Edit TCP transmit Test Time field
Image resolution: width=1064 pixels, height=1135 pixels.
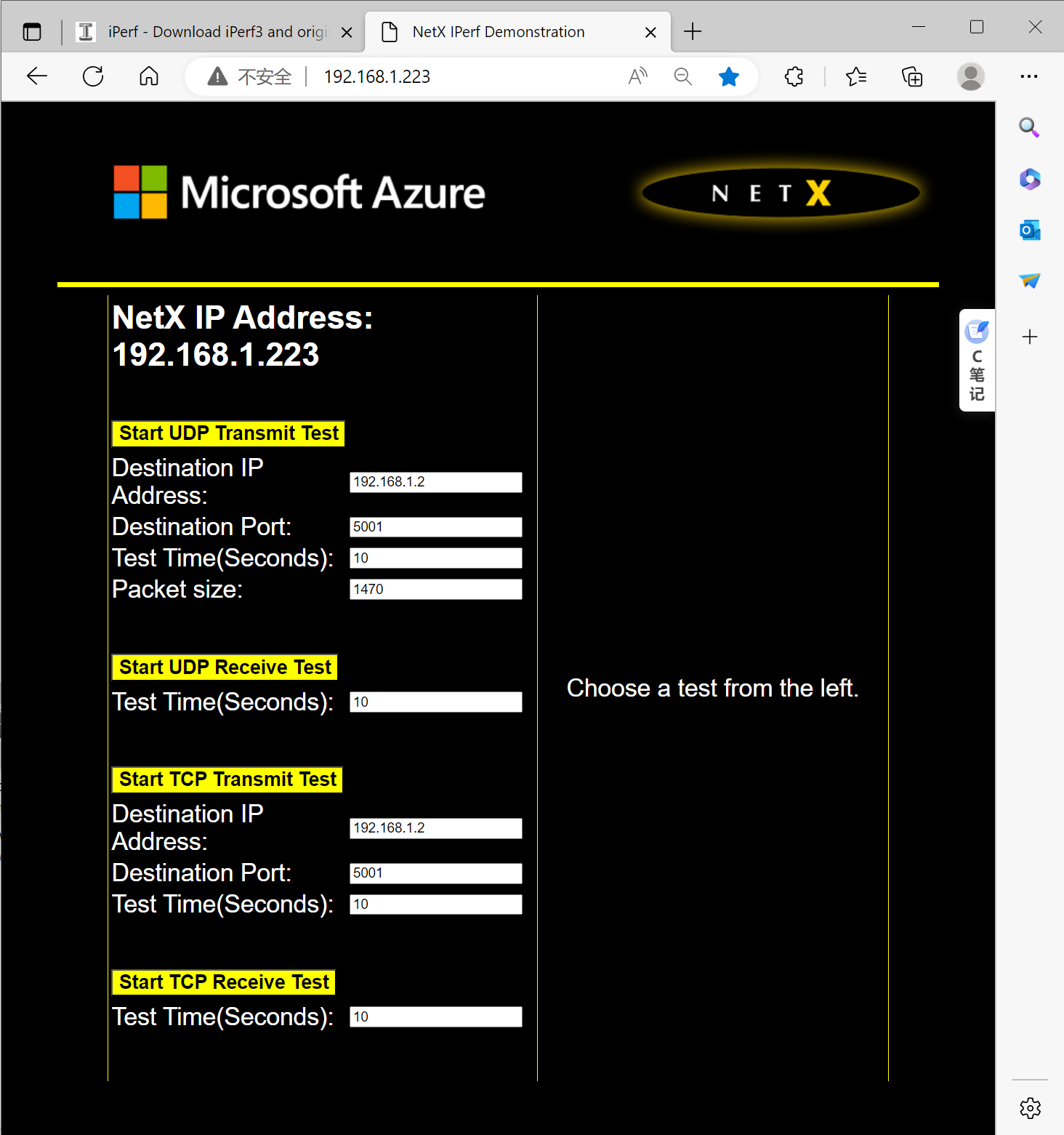pyautogui.click(x=436, y=905)
